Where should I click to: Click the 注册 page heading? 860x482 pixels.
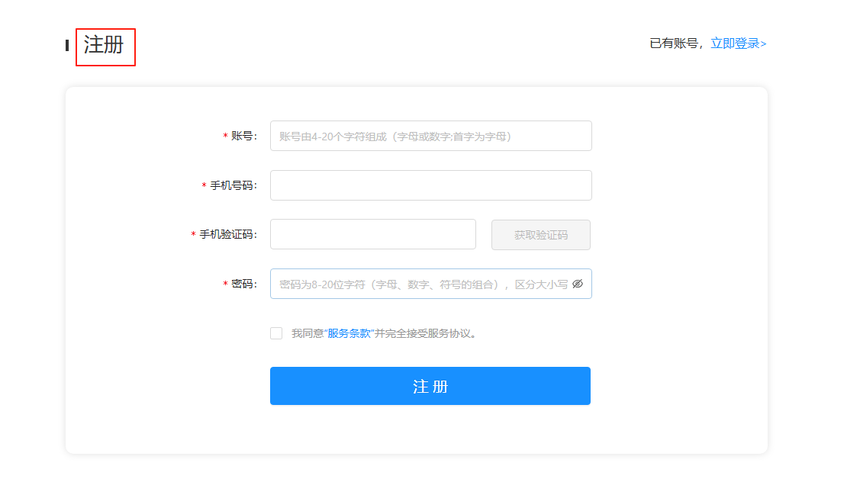coord(104,45)
